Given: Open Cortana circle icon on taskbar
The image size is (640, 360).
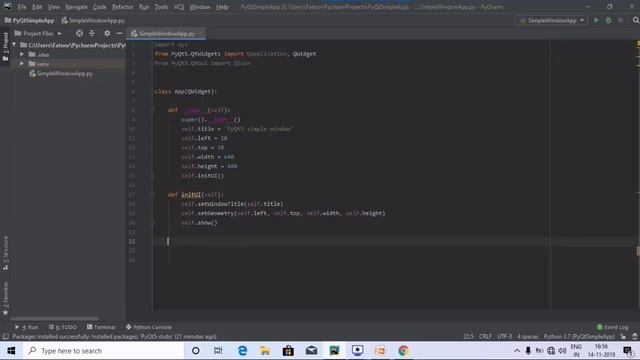Looking at the screenshot, I should pos(196,351).
